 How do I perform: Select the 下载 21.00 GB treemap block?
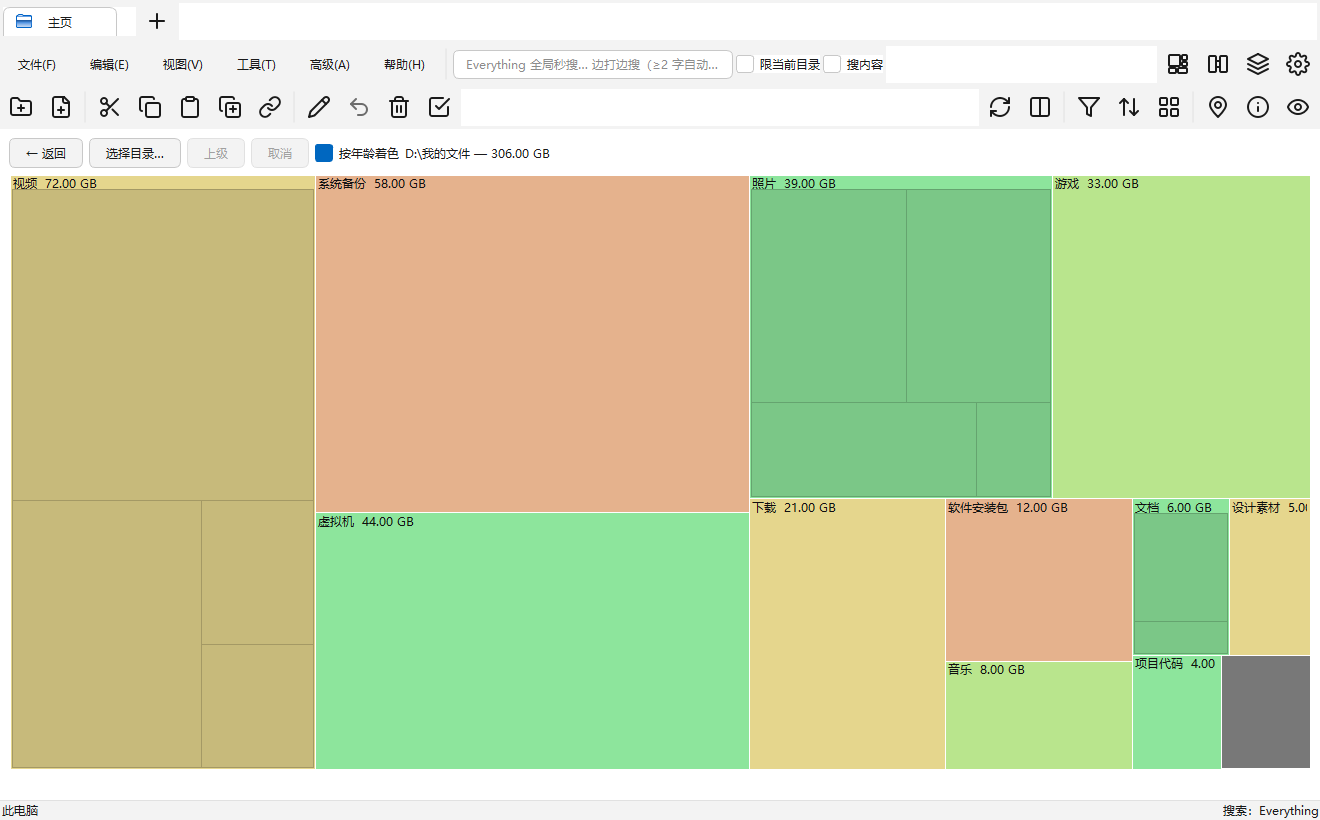click(847, 634)
